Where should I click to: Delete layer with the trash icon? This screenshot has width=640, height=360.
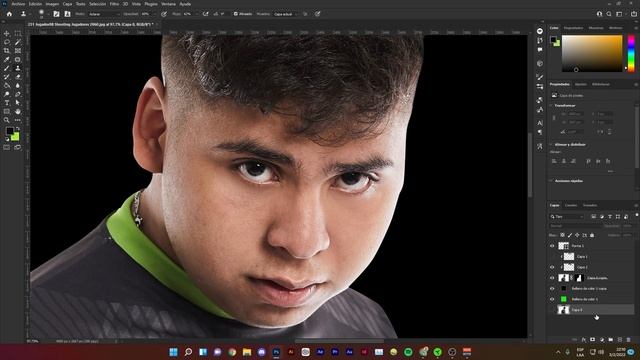pos(629,340)
